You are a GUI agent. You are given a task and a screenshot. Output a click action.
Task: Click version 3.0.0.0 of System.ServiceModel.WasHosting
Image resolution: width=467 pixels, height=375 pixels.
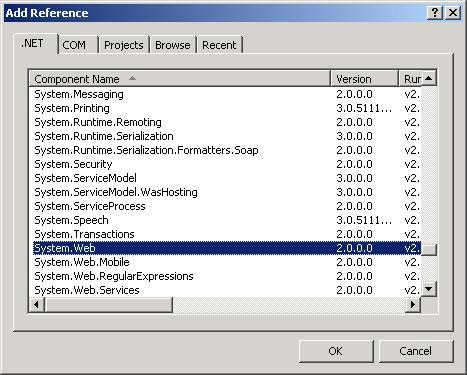[x=354, y=192]
